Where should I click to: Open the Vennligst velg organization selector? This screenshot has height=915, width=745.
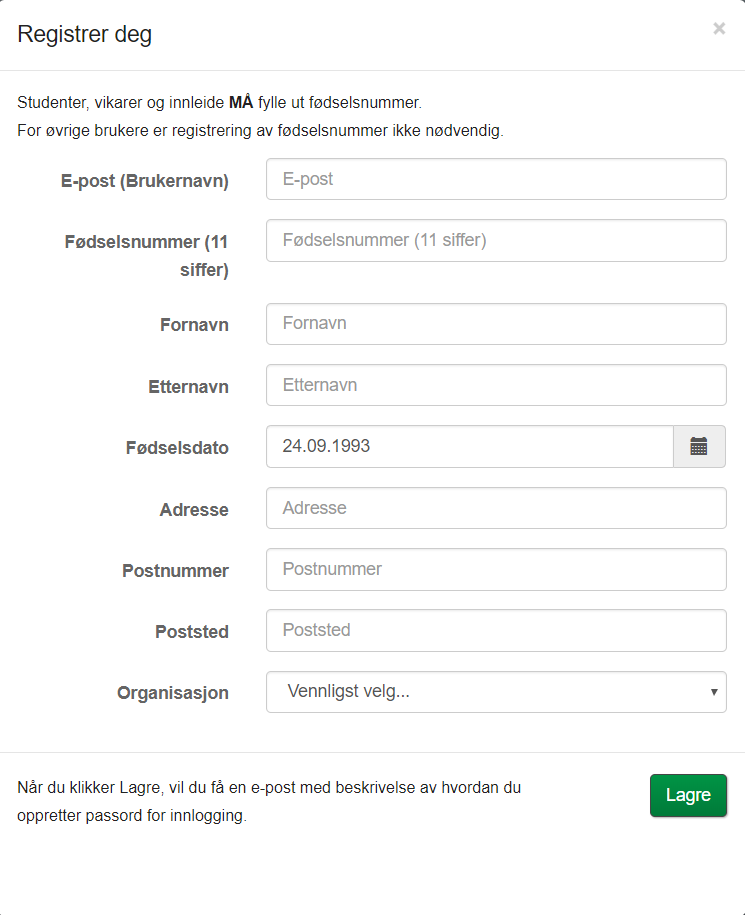(x=480, y=692)
